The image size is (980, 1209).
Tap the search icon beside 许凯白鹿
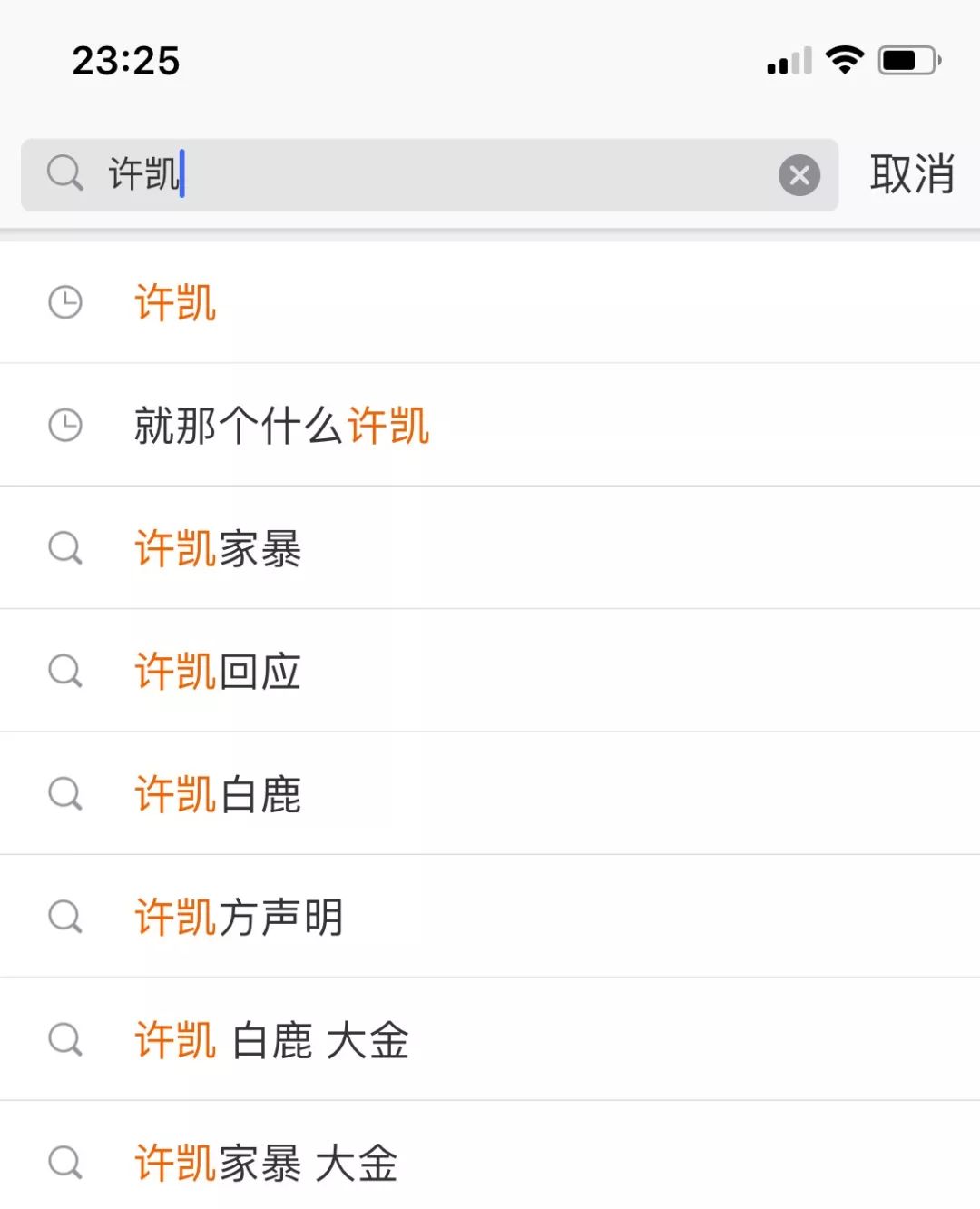click(x=65, y=794)
